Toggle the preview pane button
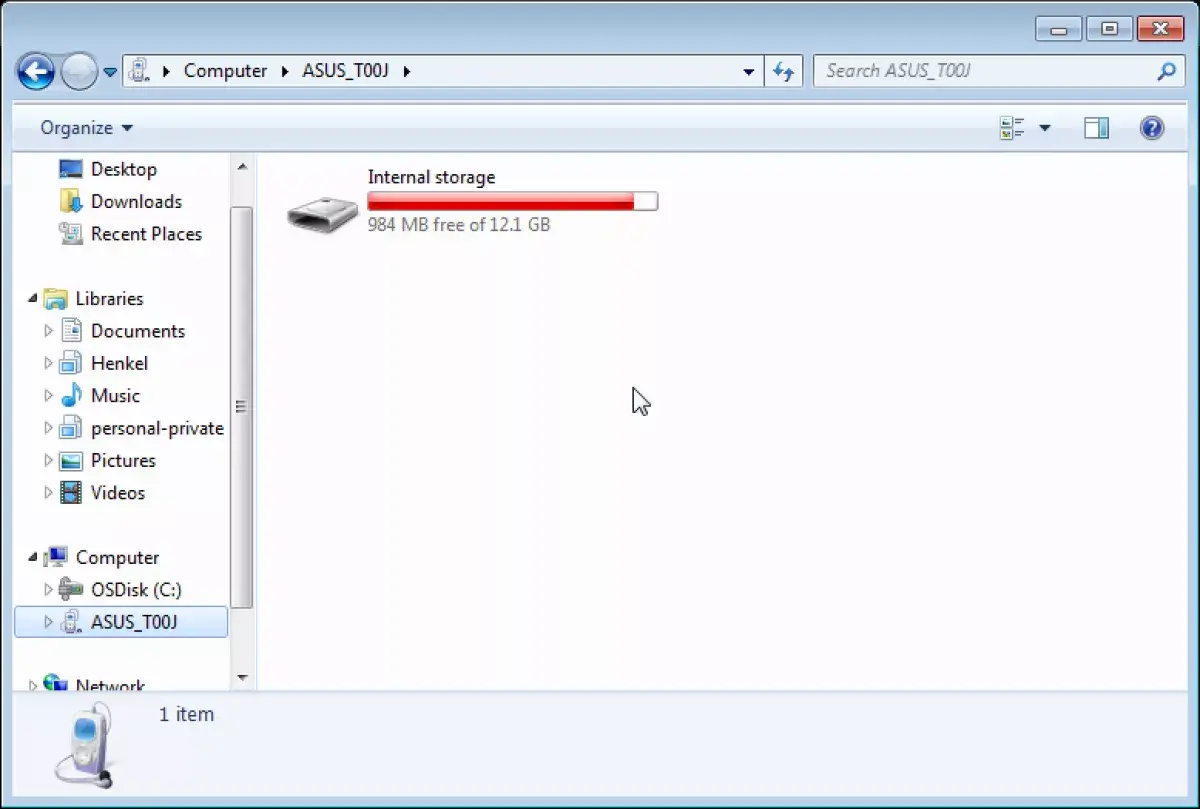Screen dimensions: 1200x809 (1097, 128)
